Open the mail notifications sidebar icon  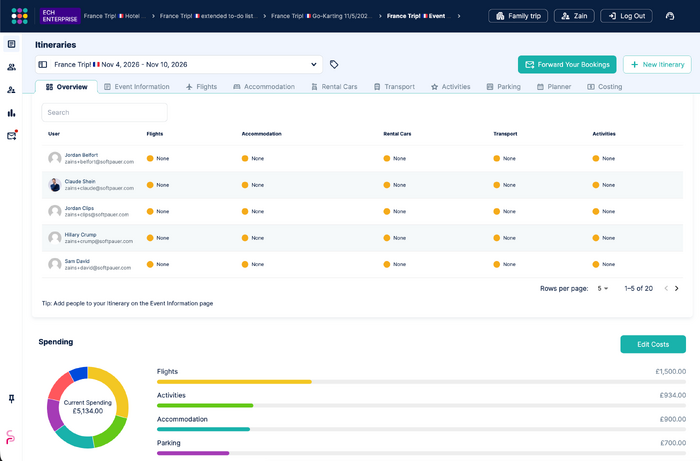(x=12, y=136)
